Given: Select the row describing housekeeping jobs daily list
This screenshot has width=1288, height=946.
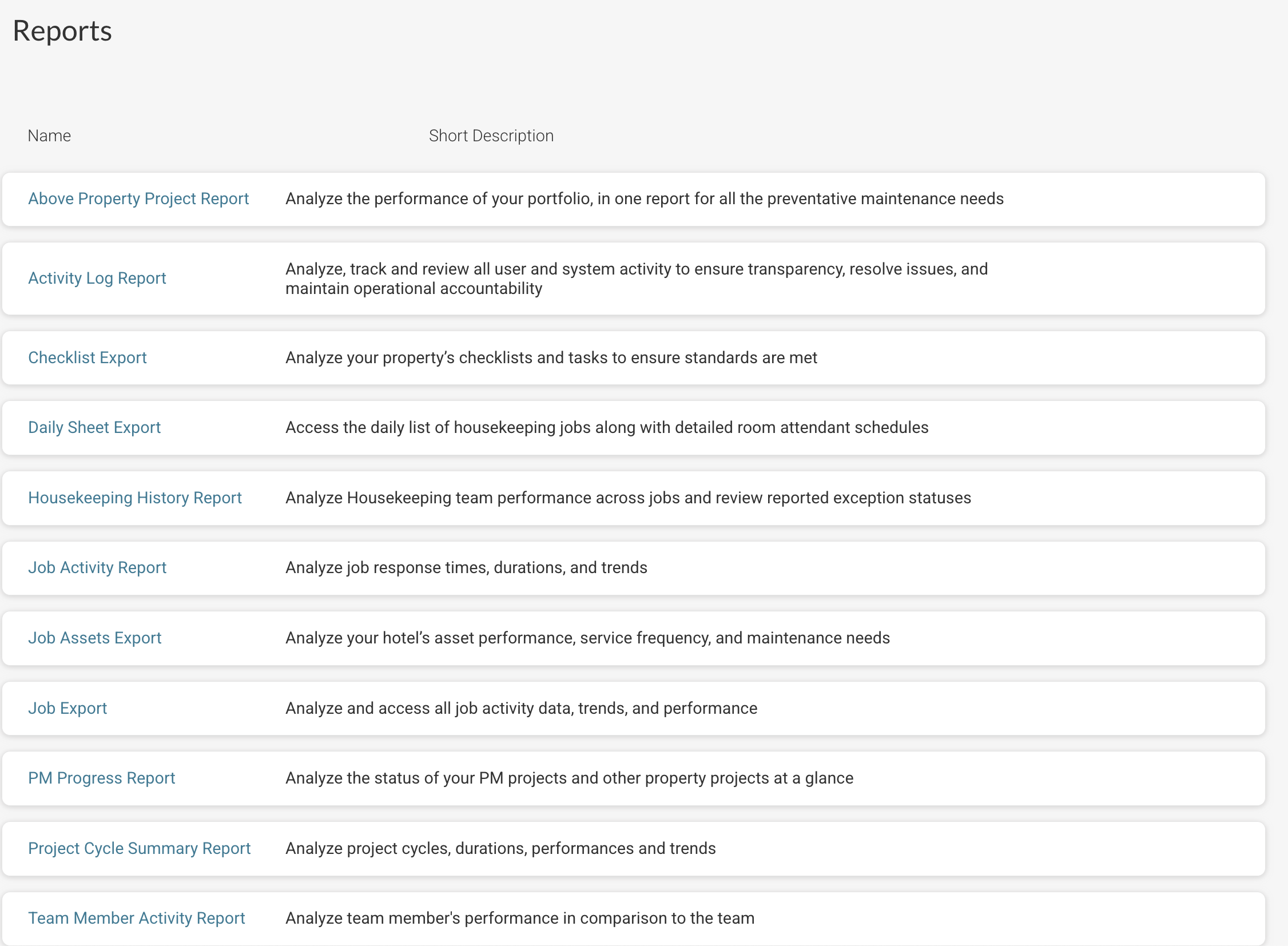Looking at the screenshot, I should (633, 428).
